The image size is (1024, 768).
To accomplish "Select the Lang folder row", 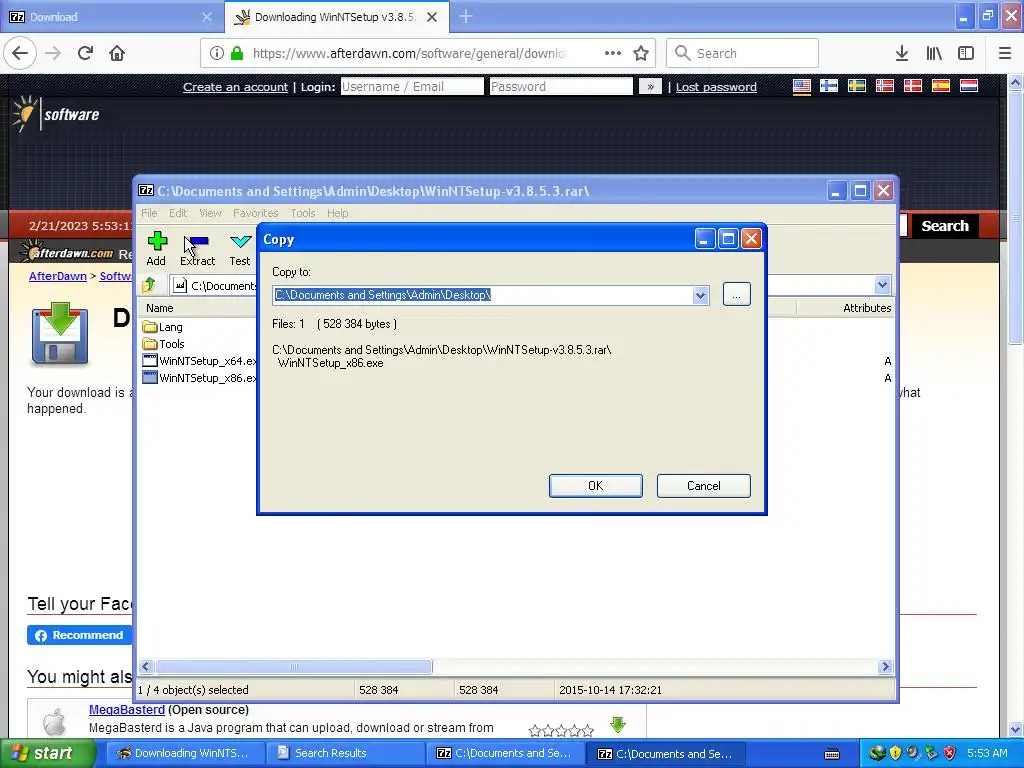I will (163, 327).
